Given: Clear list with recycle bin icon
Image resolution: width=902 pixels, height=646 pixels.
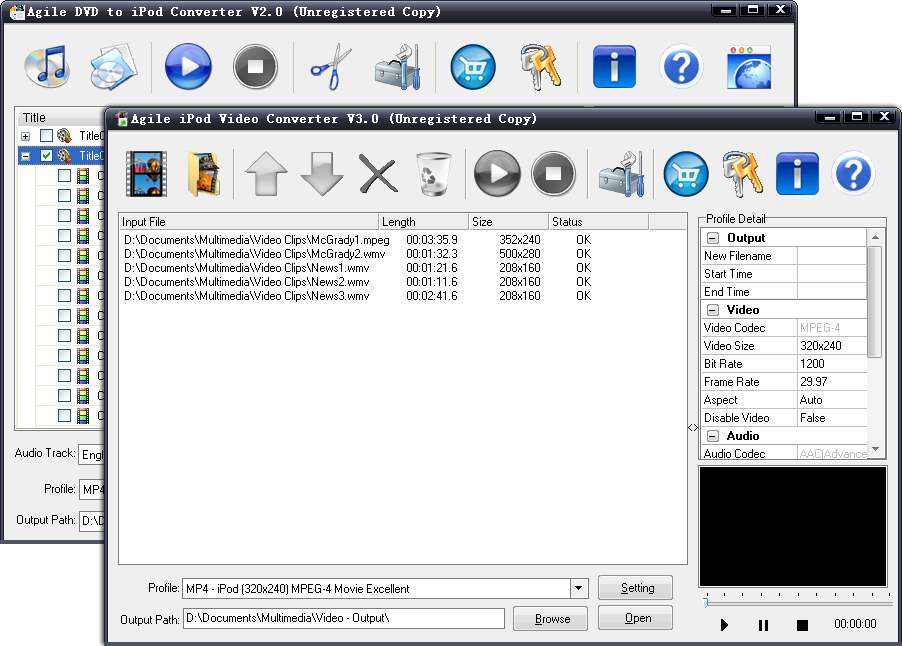Looking at the screenshot, I should 433,173.
